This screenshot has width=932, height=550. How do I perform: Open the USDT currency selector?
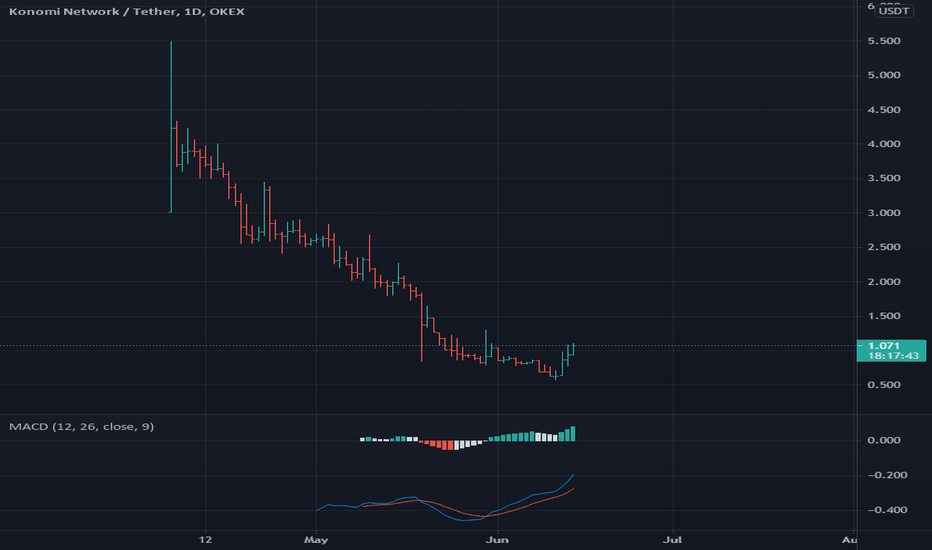(894, 11)
